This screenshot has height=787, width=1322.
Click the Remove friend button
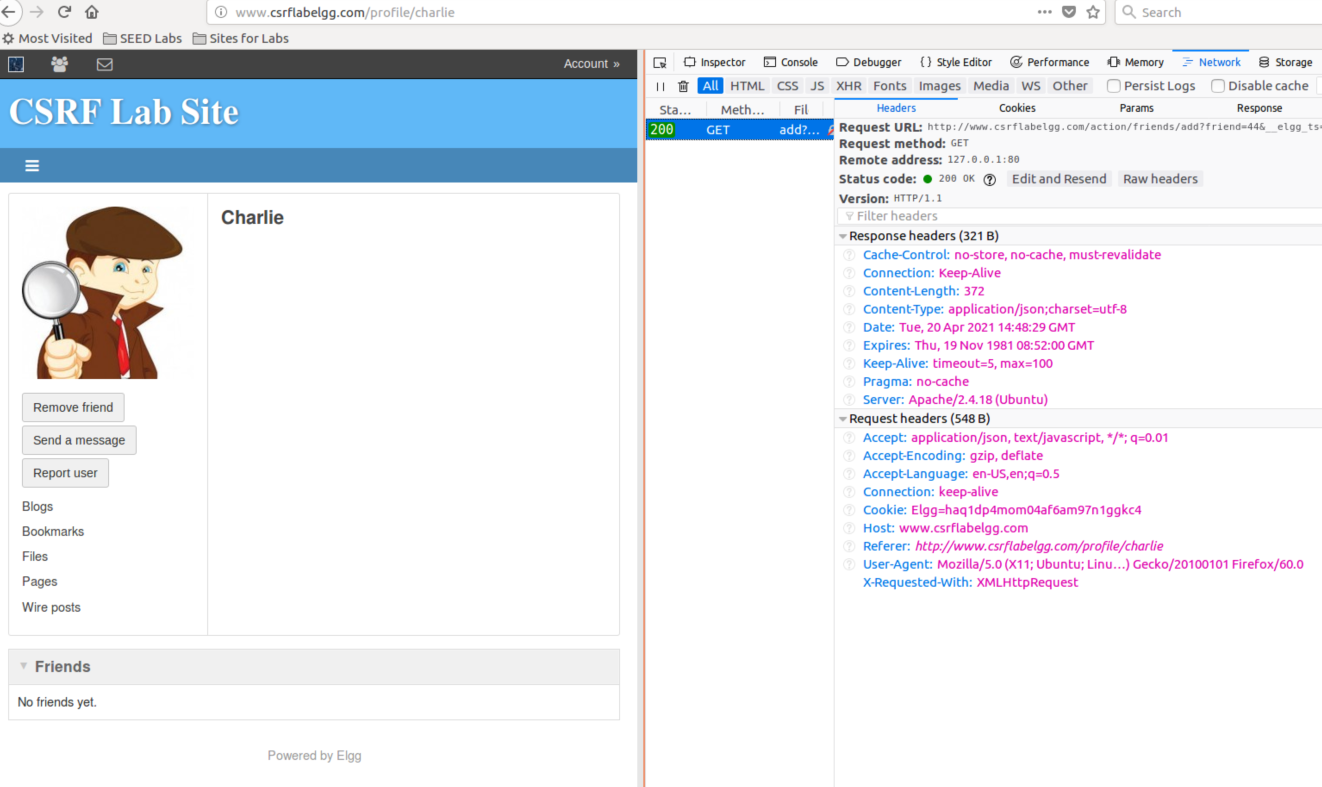point(73,408)
